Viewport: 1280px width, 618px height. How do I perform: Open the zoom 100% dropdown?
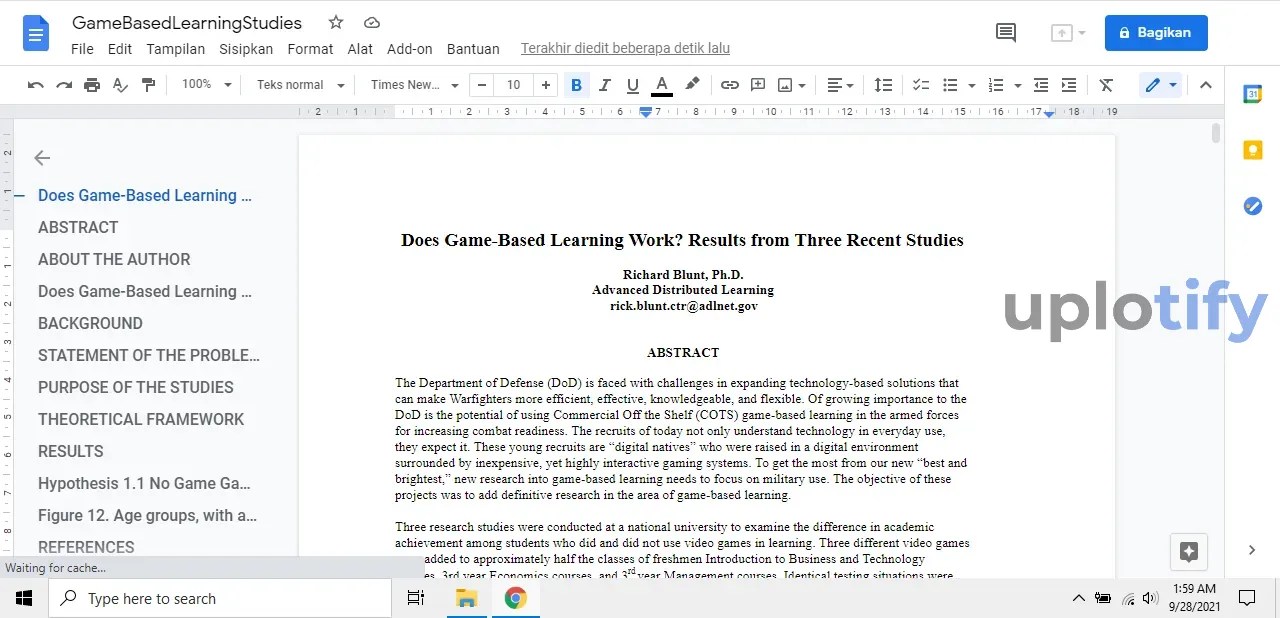click(x=206, y=85)
